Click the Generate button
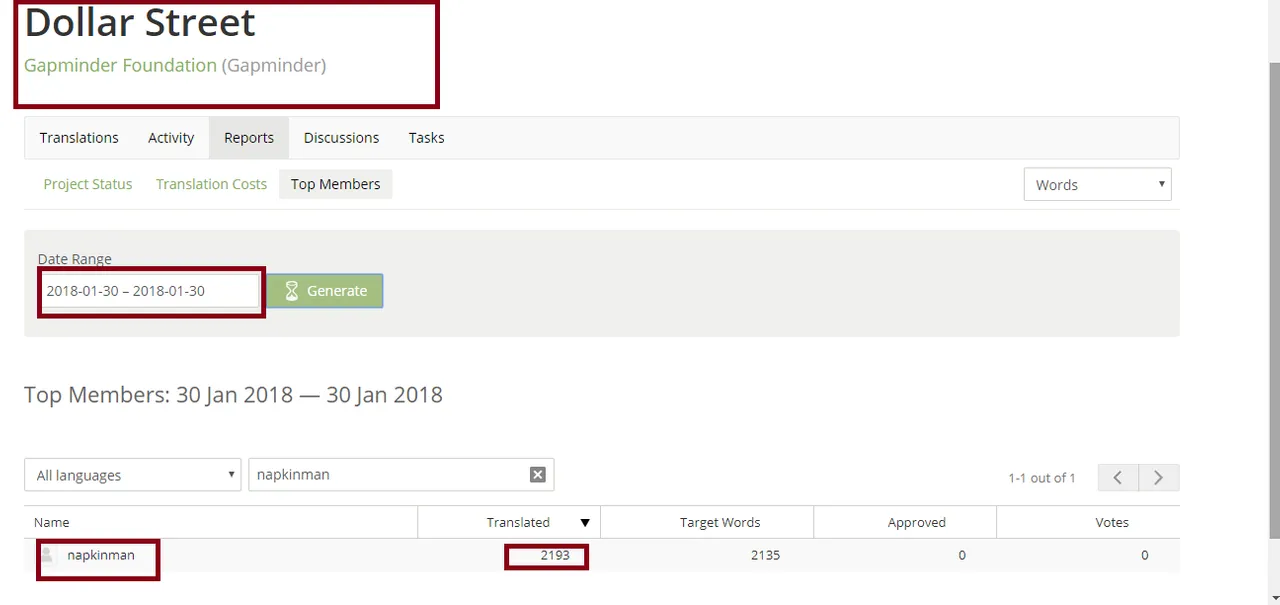 [324, 291]
